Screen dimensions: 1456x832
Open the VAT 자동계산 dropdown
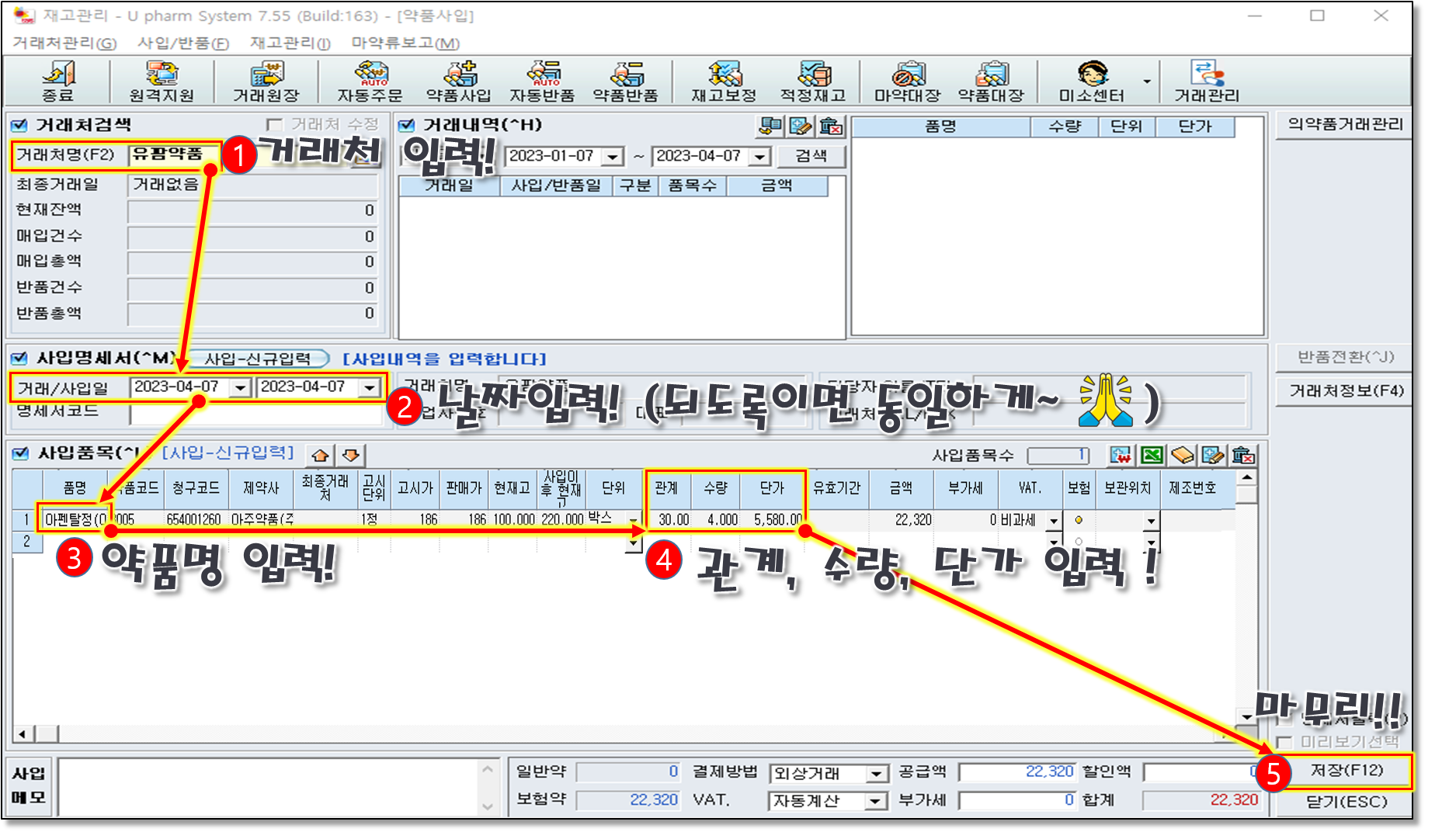876,801
